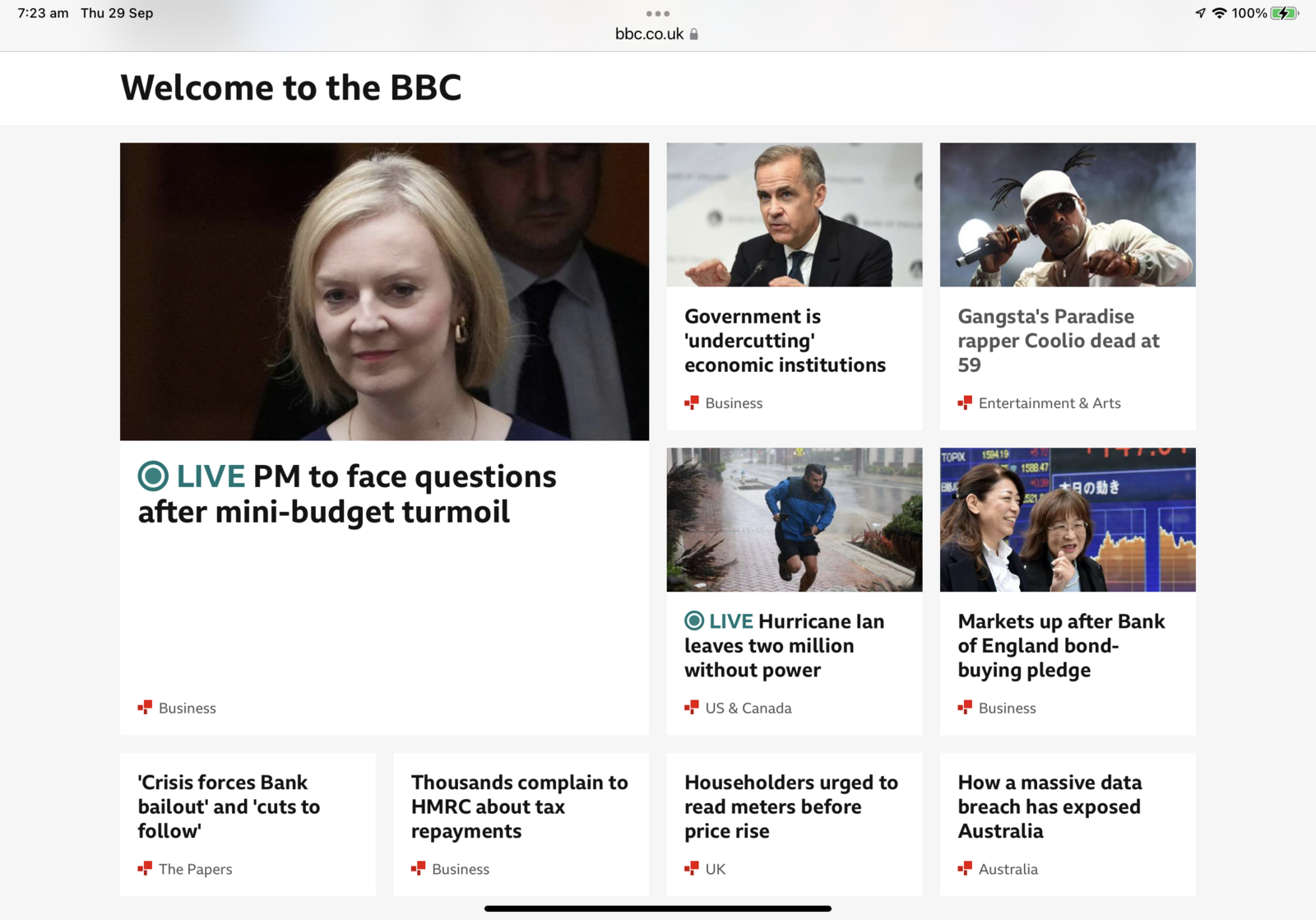Tap the three-dot multitasking icon at top

click(657, 13)
